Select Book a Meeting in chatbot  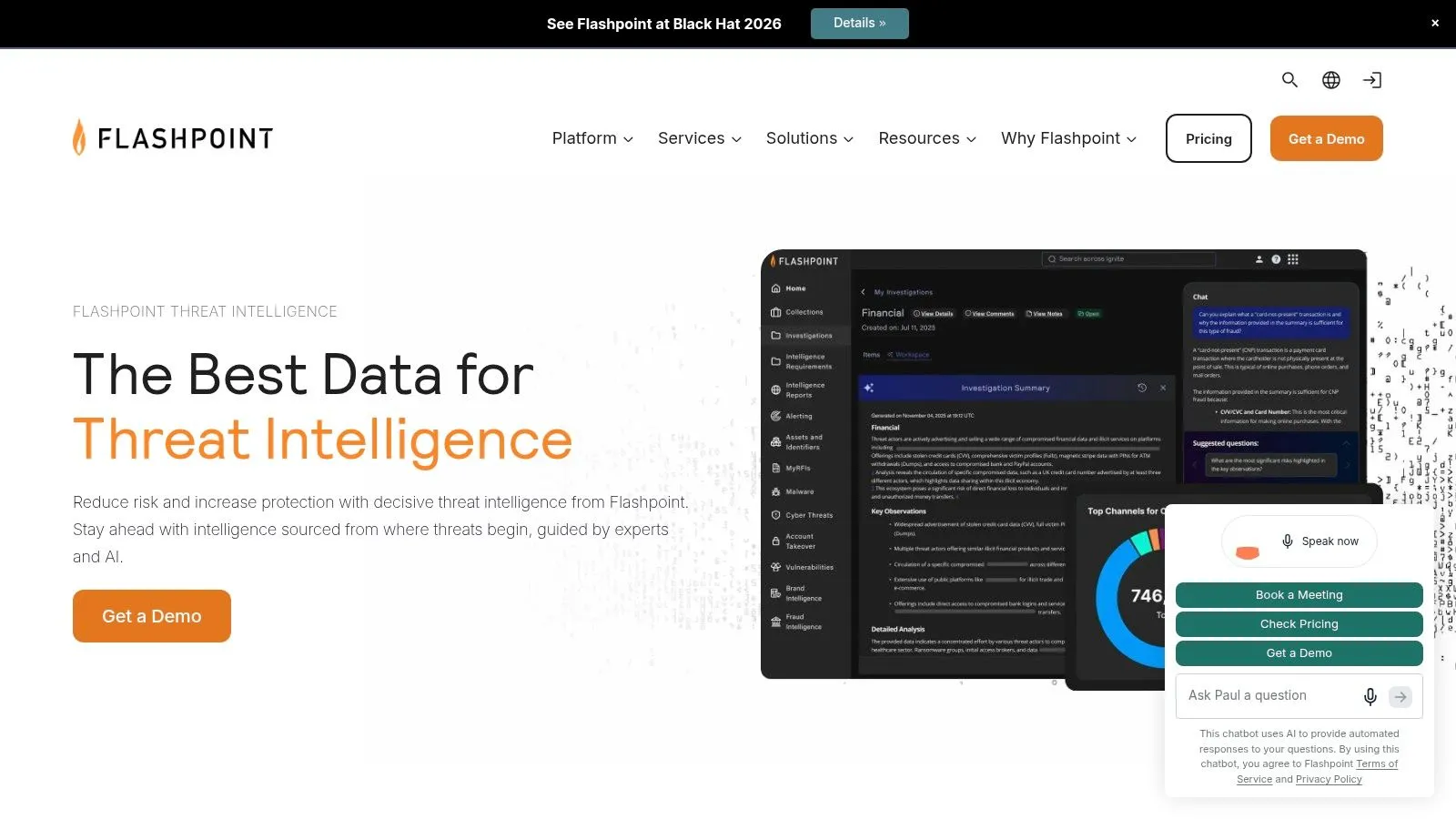click(1299, 595)
